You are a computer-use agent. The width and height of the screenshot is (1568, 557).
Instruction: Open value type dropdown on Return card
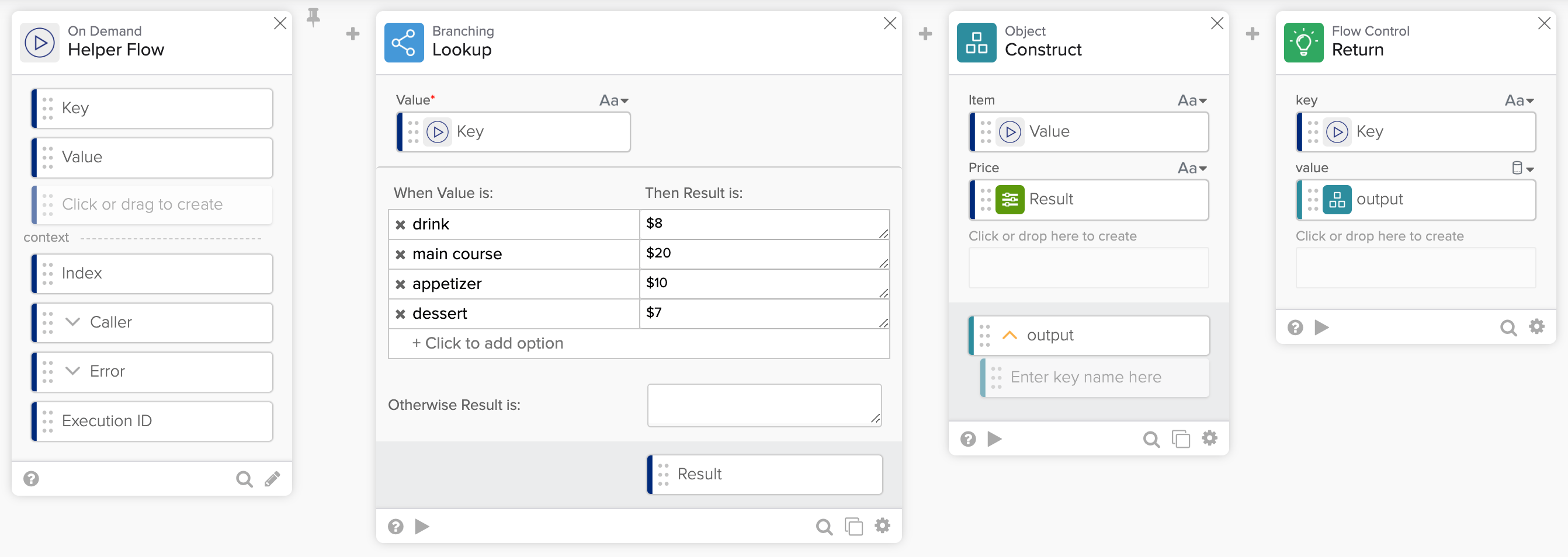(x=1523, y=168)
